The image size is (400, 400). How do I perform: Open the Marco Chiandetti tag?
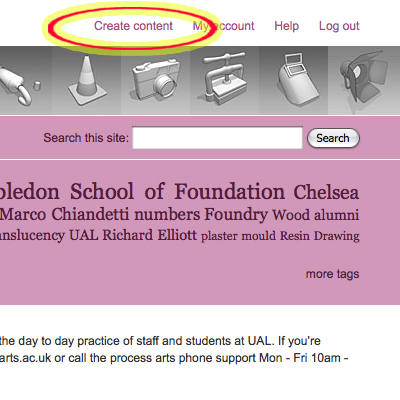pos(64,214)
